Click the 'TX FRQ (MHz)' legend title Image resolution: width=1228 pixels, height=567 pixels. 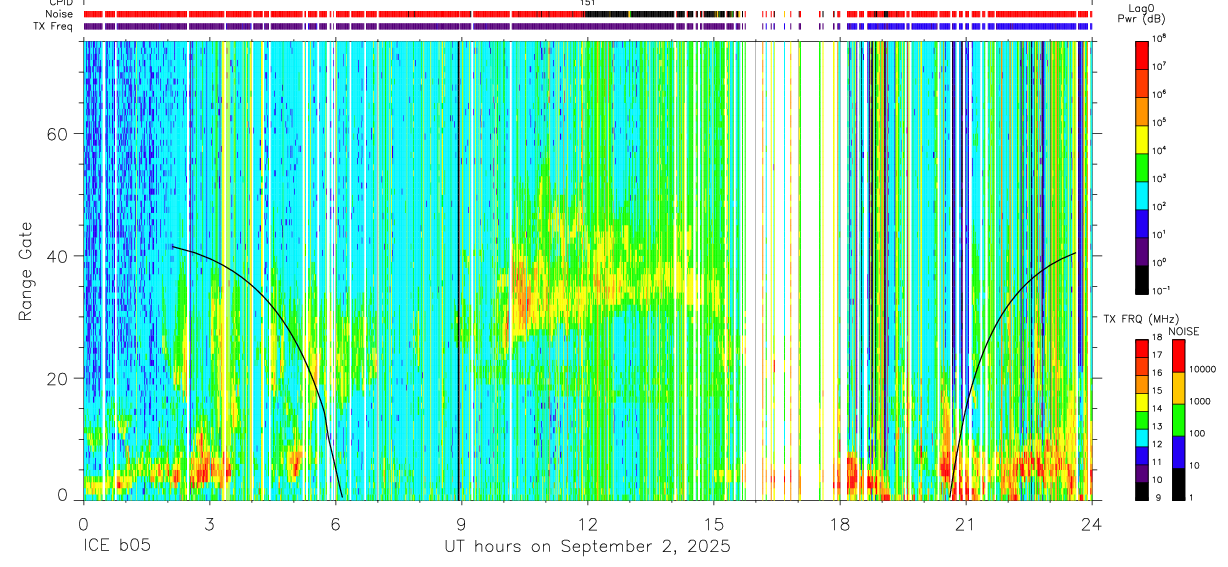1140,319
